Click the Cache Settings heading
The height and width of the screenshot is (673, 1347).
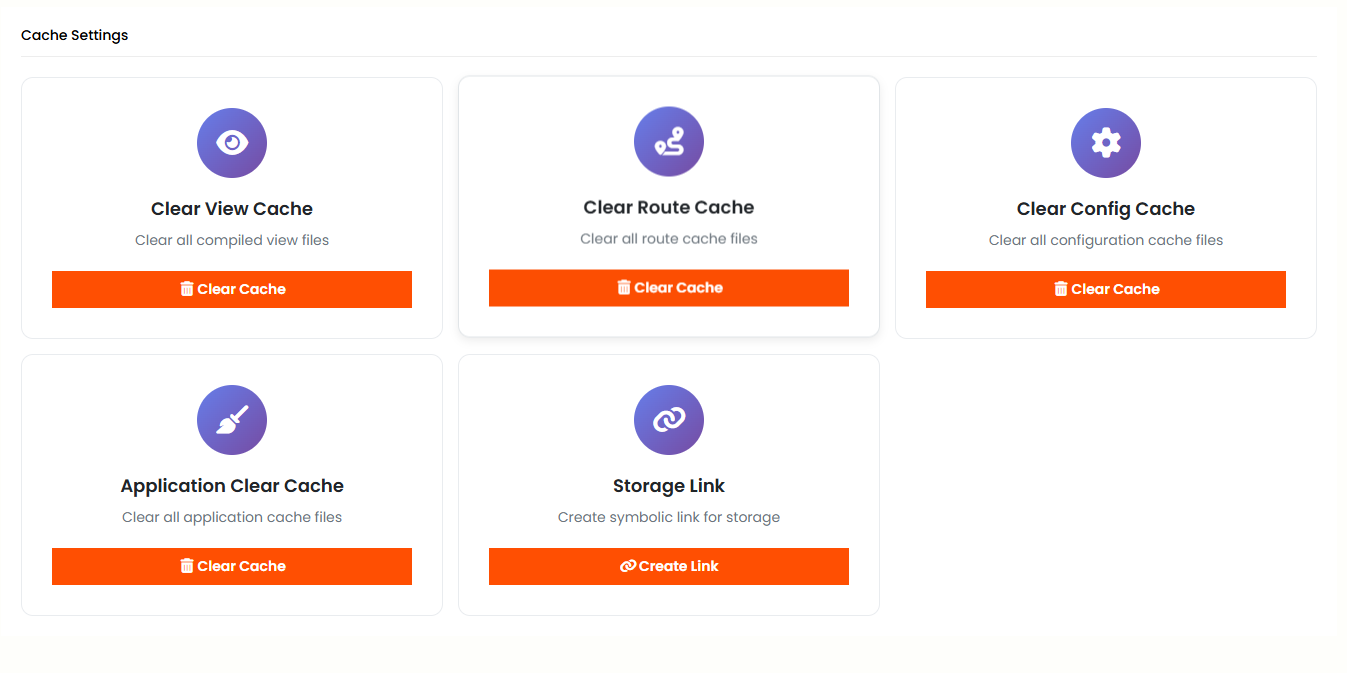74,34
